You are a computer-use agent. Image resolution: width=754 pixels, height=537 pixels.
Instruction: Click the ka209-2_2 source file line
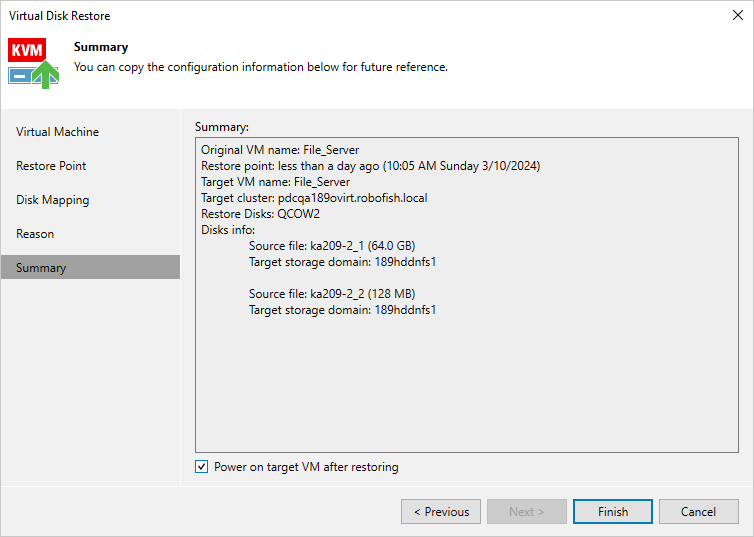(332, 294)
